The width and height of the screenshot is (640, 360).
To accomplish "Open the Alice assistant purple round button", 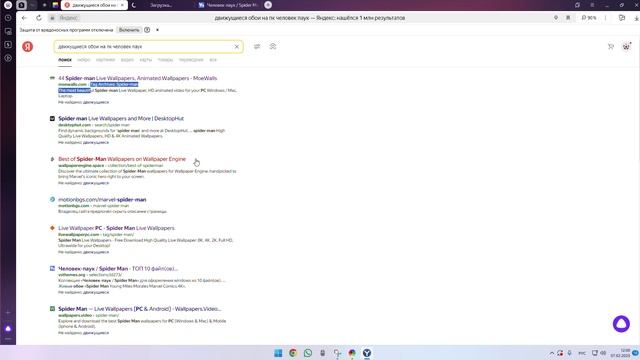I will click(x=621, y=324).
